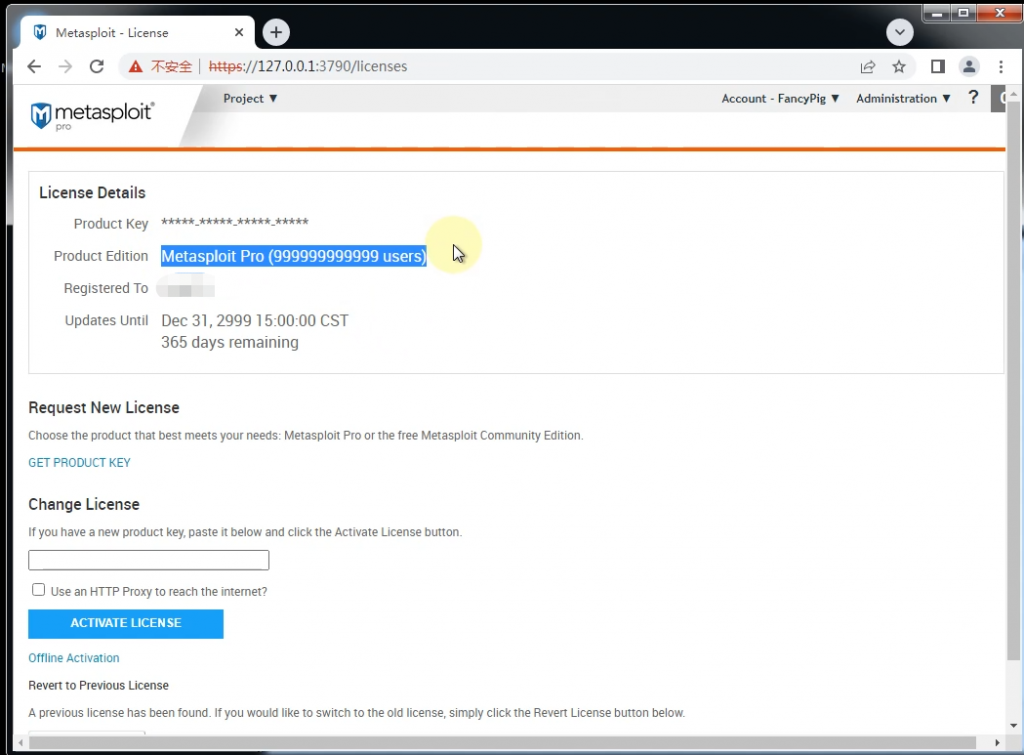This screenshot has width=1024, height=755.
Task: Open the Account - FancyPig dropdown
Action: point(780,99)
